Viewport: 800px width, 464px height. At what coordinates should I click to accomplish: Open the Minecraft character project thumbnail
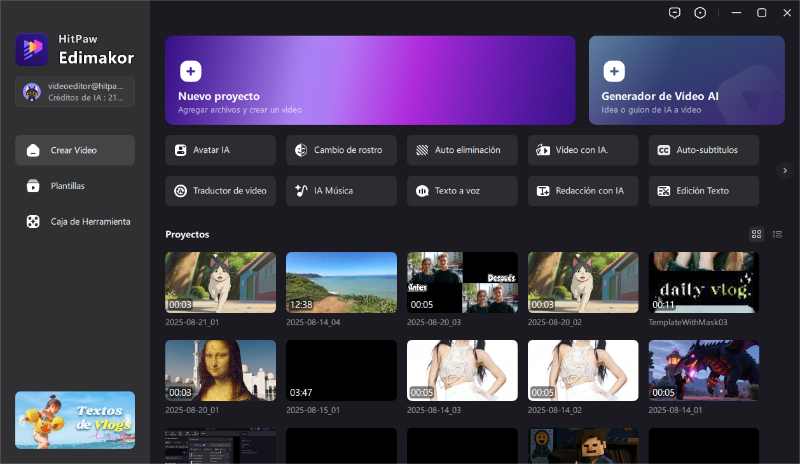(583, 446)
